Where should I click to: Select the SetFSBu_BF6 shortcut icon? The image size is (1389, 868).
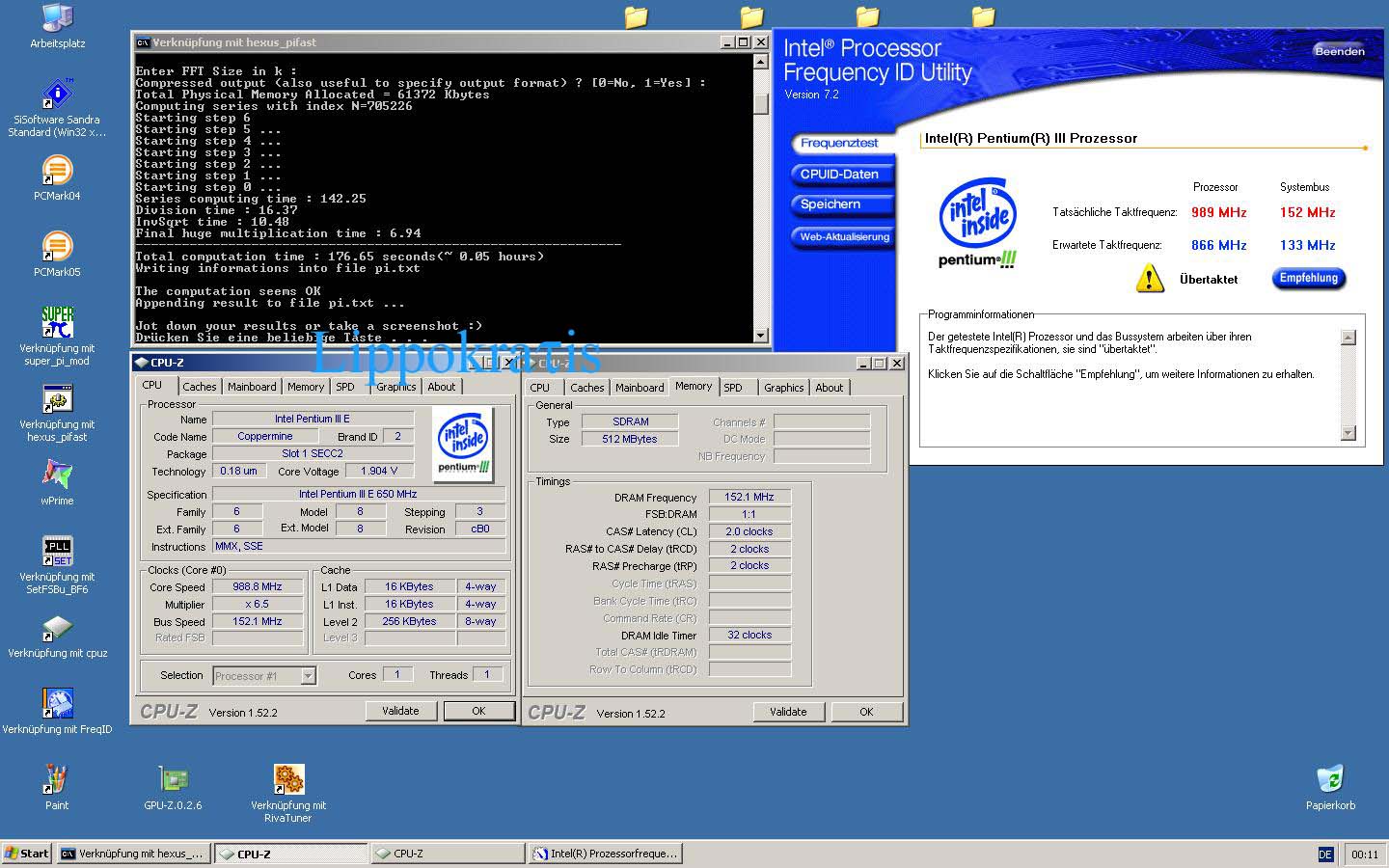57,552
